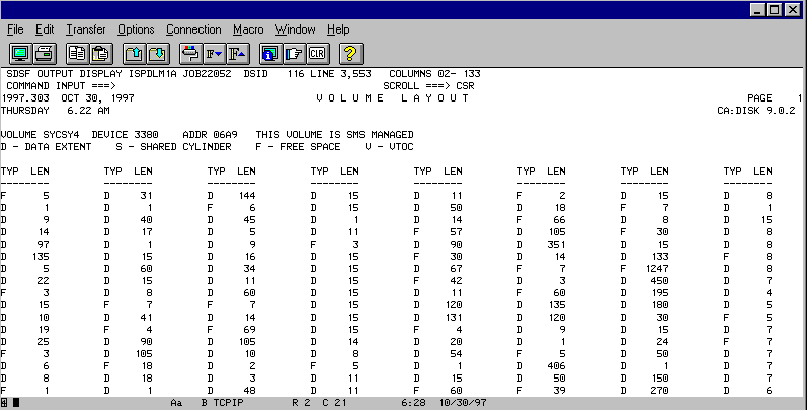Click the ADDR 06A9 text
The height and width of the screenshot is (410, 807).
(x=210, y=135)
